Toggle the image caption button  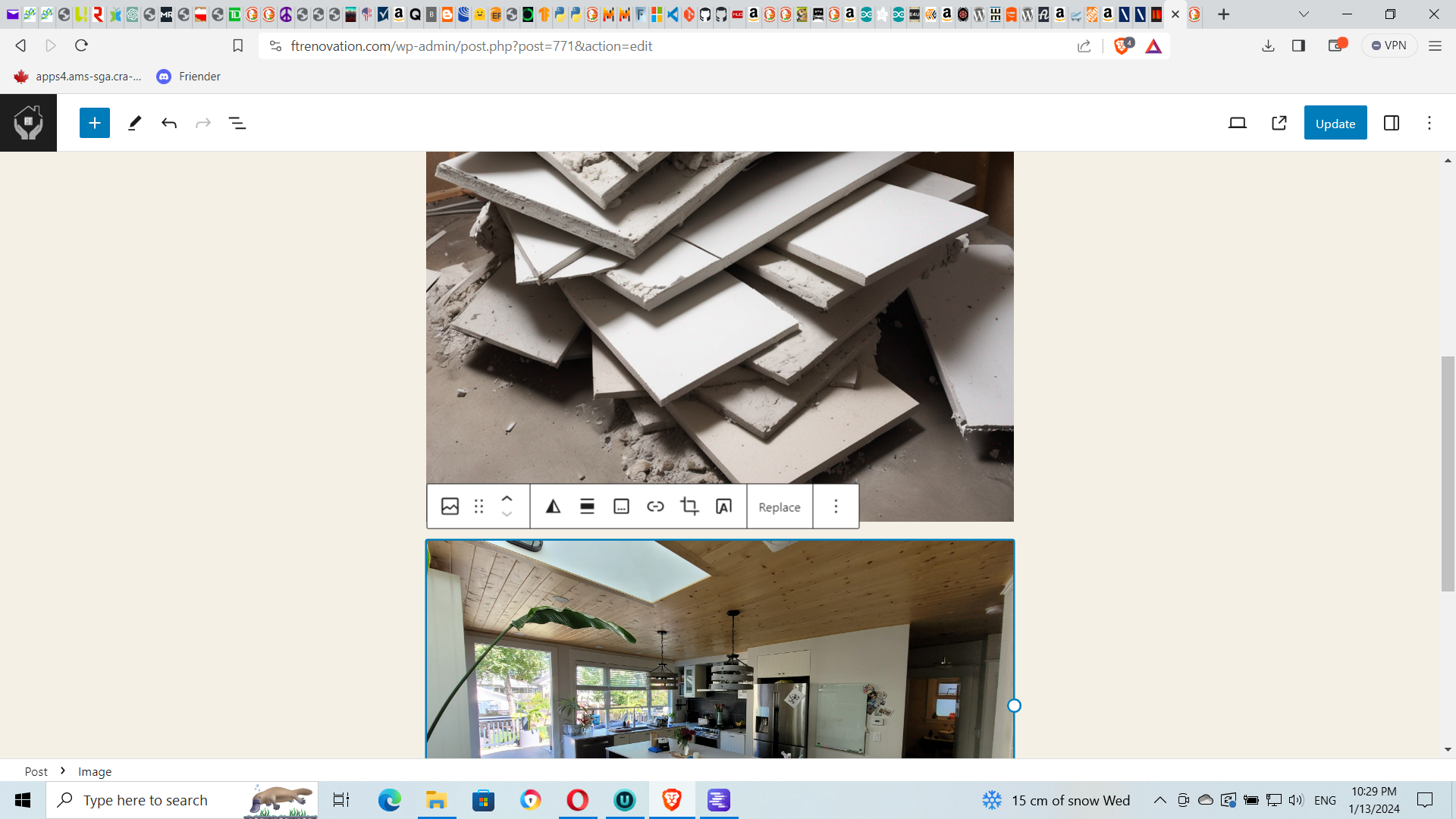pyautogui.click(x=621, y=507)
